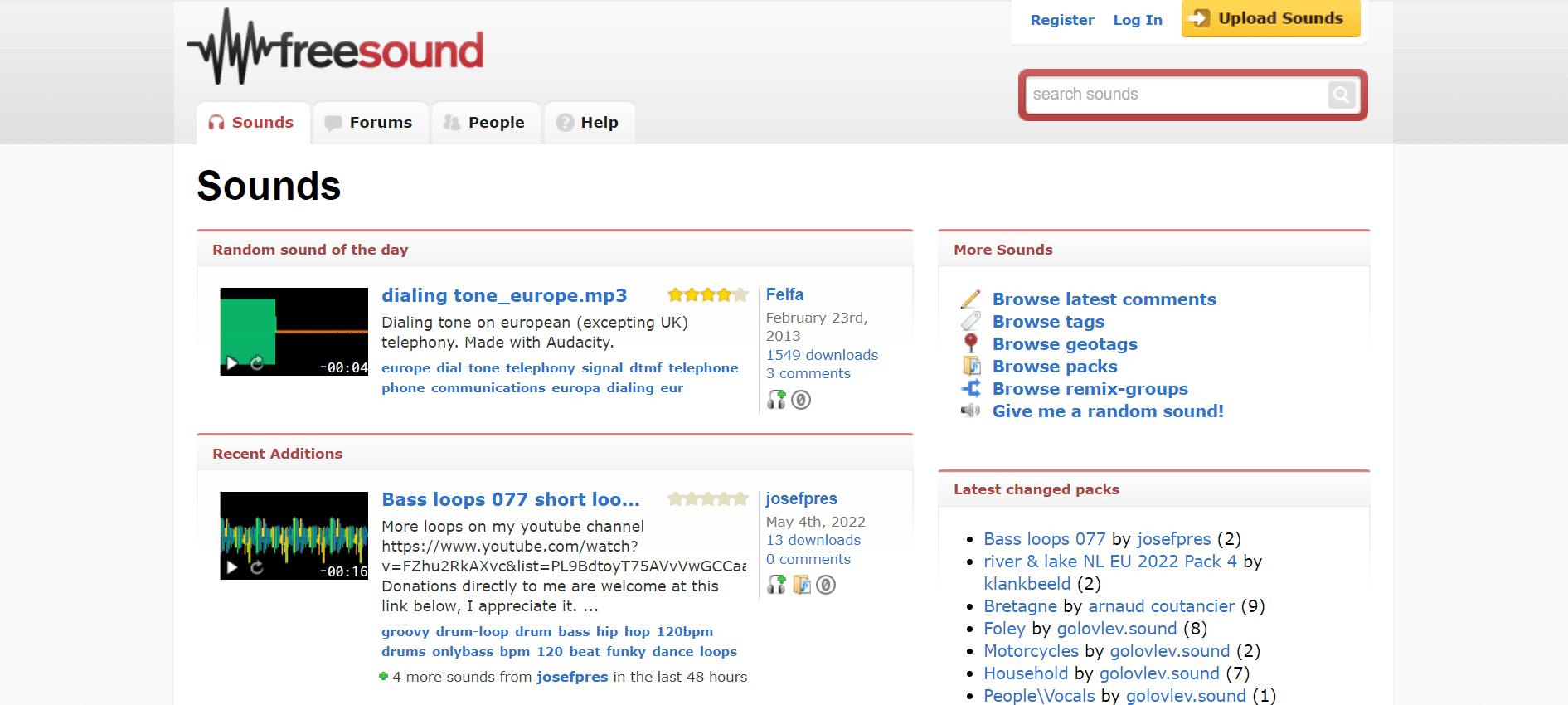Viewport: 1568px width, 705px height.
Task: Toggle loop on Bass loops 077 player
Action: 257,567
